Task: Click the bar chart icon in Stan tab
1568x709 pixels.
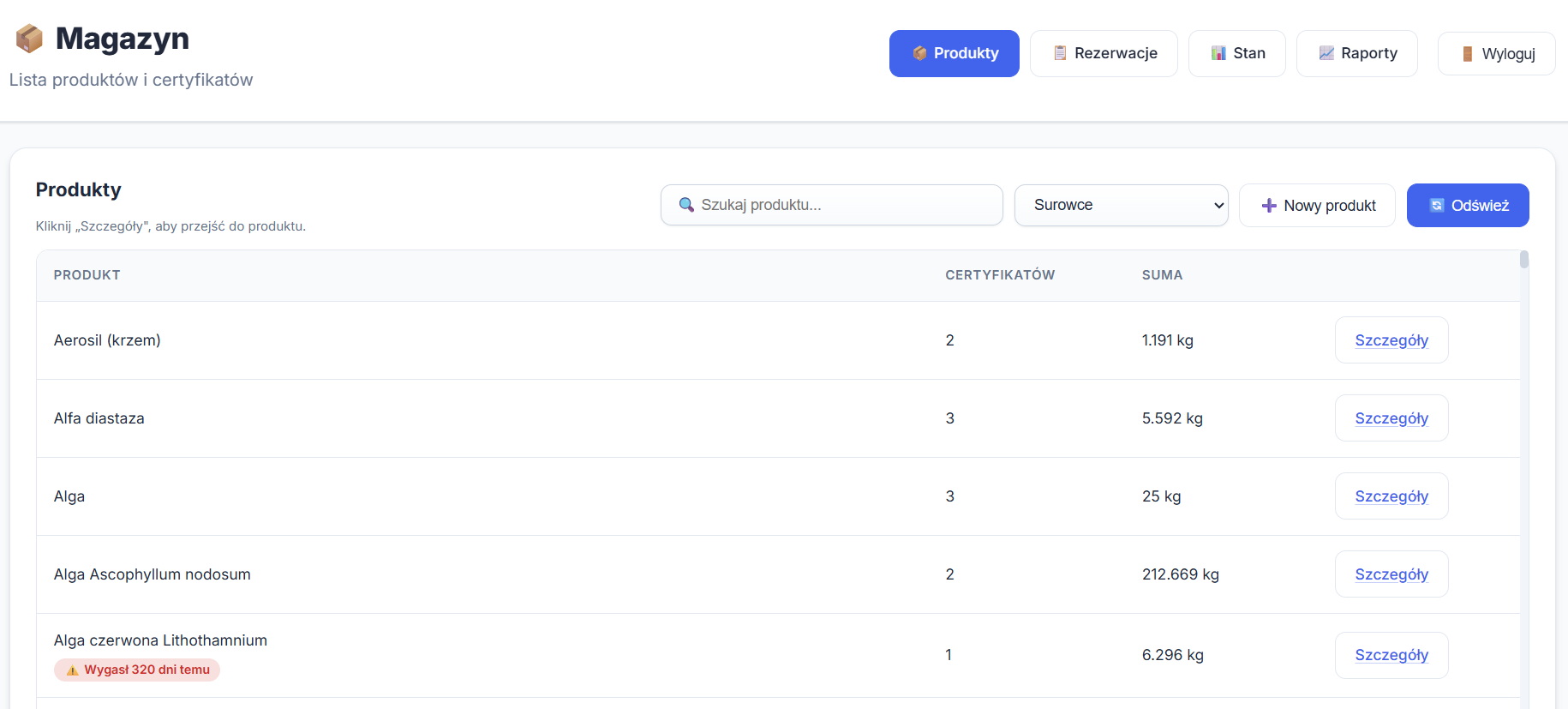Action: tap(1218, 53)
